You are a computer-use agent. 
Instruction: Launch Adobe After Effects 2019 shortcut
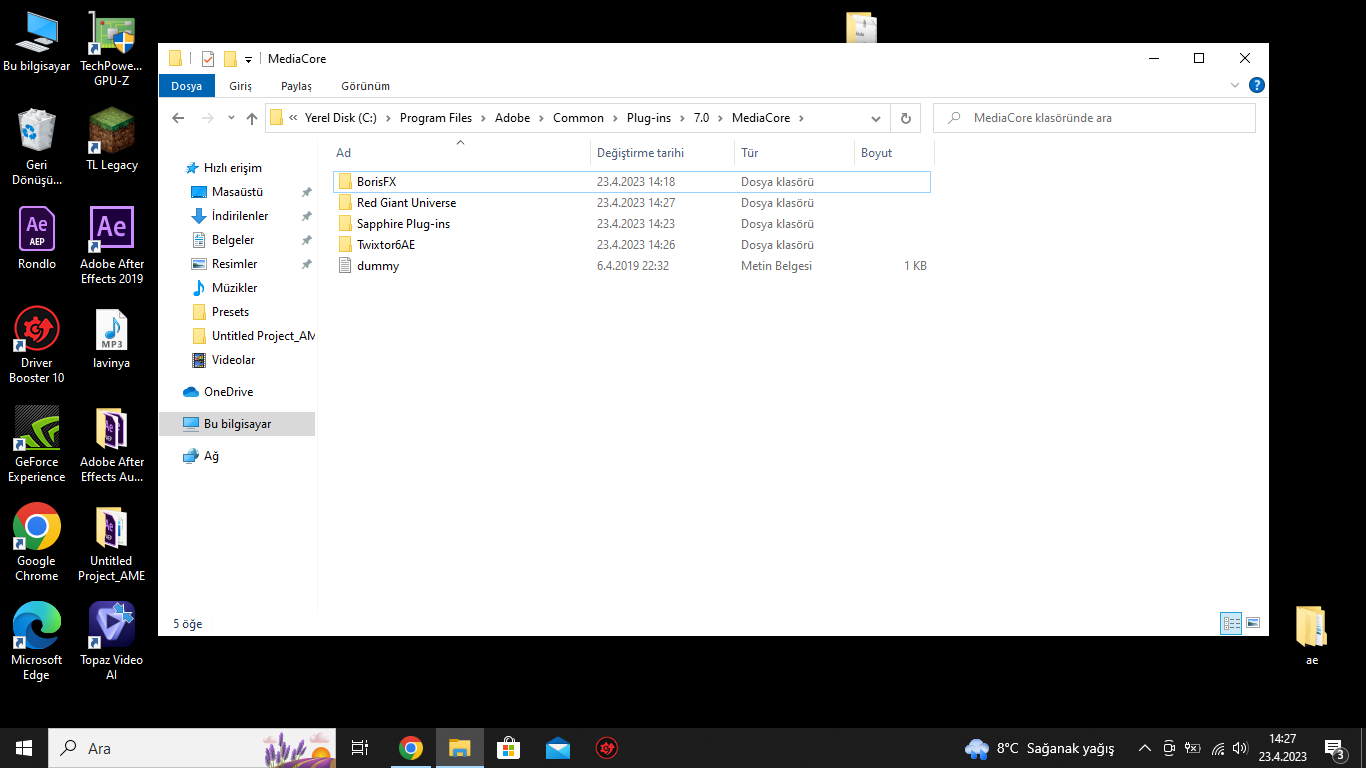point(111,245)
